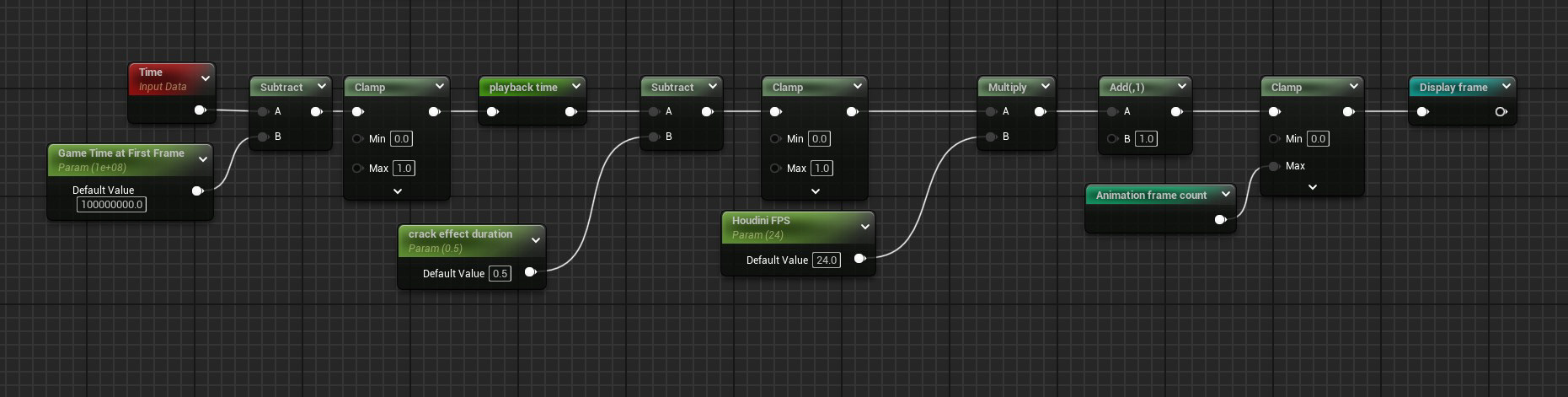Collapse the second Subtract node chevron
Viewport: 1568px width, 397px height.
coord(712,86)
